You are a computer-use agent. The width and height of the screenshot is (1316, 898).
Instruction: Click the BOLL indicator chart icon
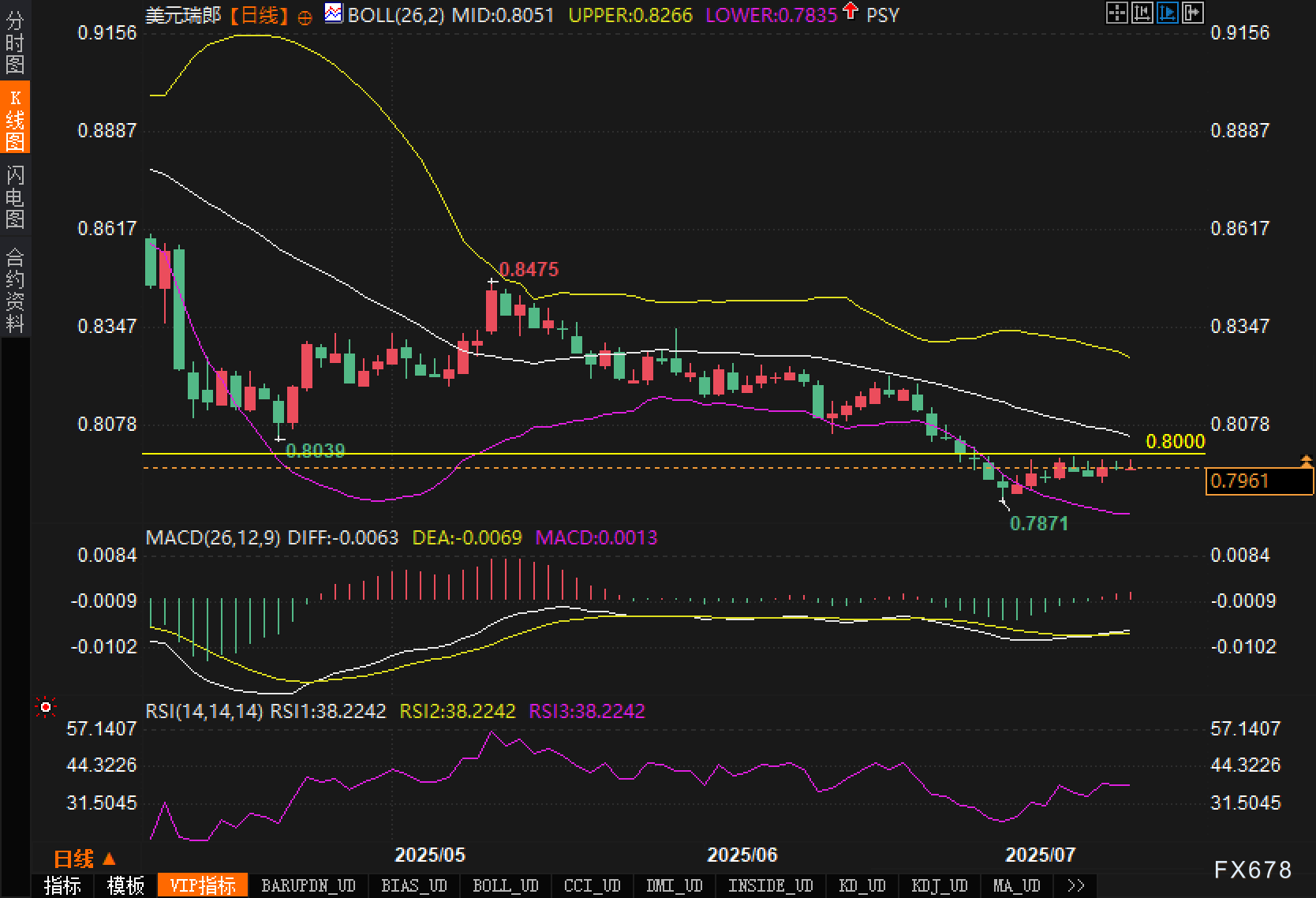[334, 13]
